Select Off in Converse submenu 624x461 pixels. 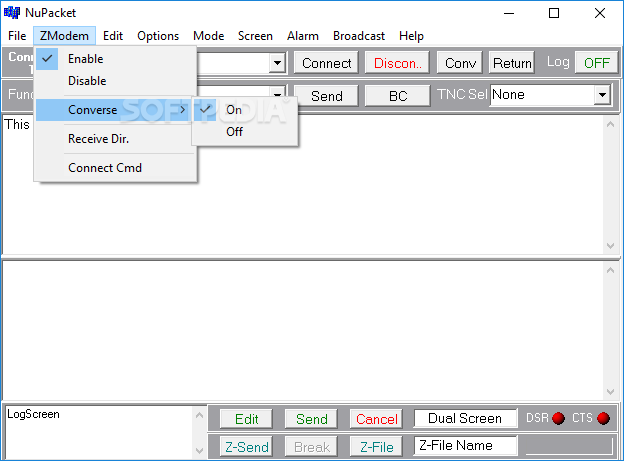[245, 132]
